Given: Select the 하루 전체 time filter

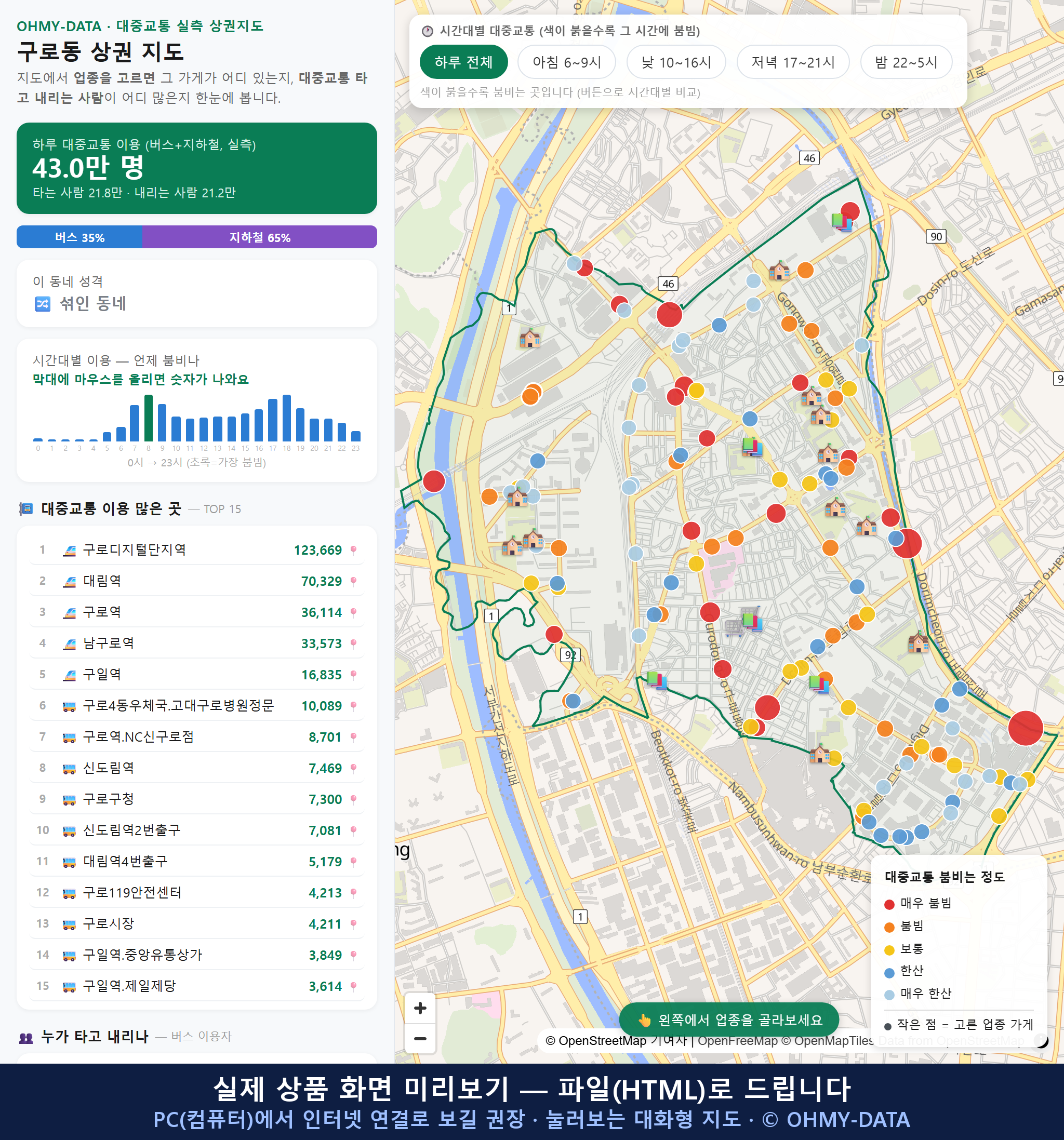Looking at the screenshot, I should (x=463, y=62).
